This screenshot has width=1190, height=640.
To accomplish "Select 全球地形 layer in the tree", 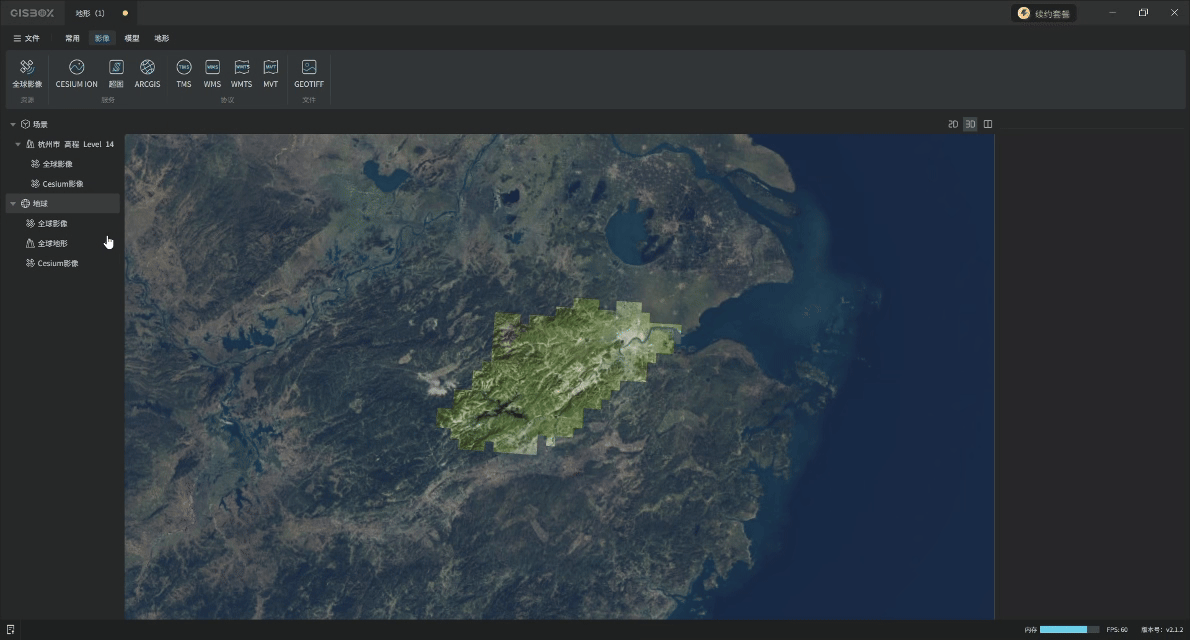I will [52, 244].
